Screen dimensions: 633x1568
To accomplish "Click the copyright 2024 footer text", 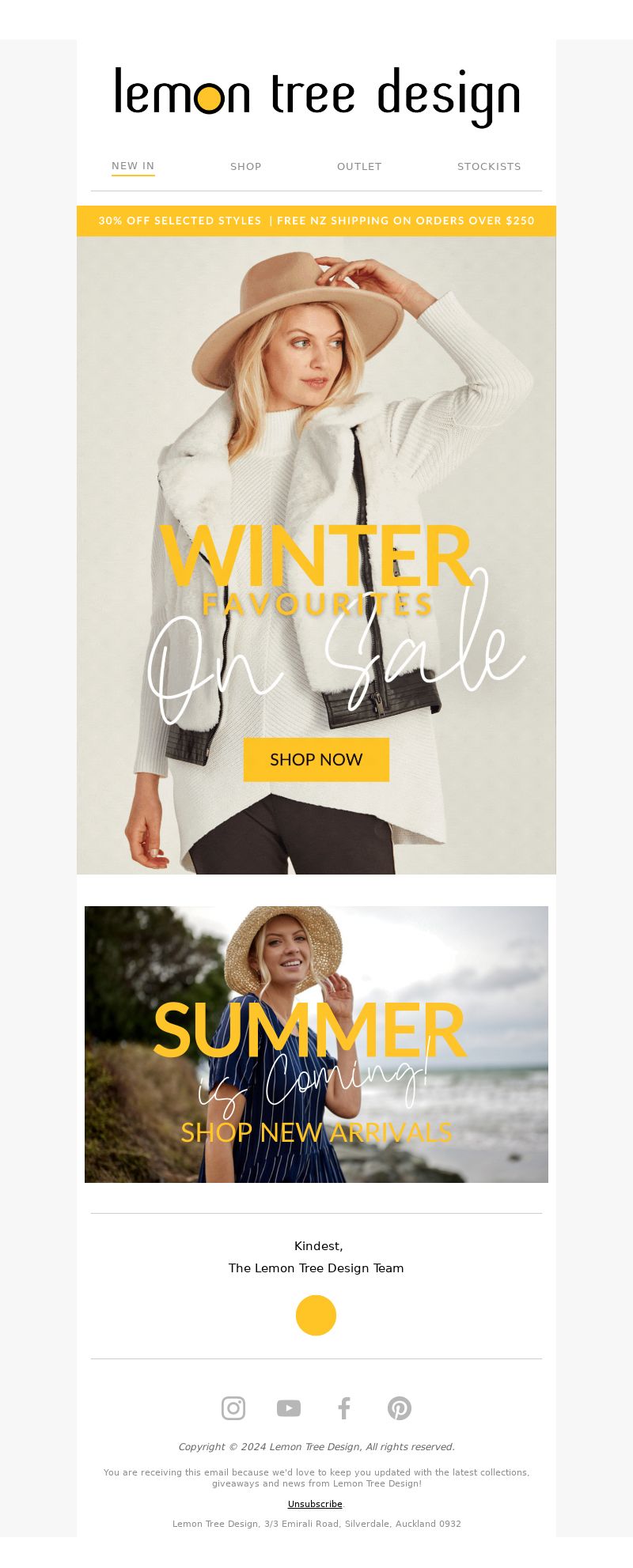I will pos(316,1447).
